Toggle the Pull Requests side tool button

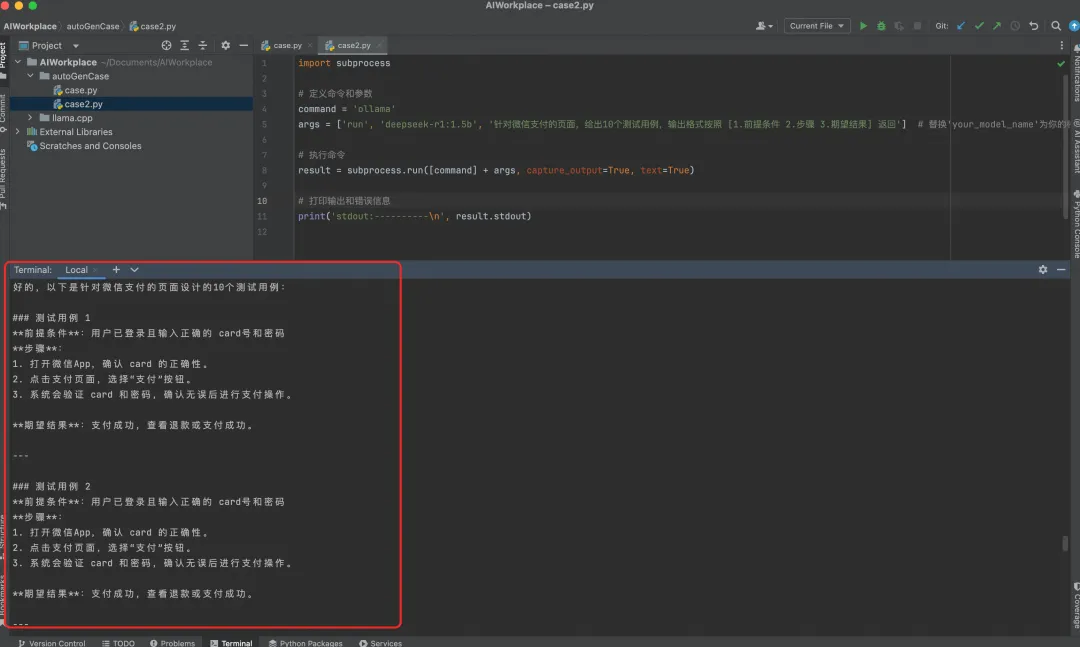(x=4, y=178)
